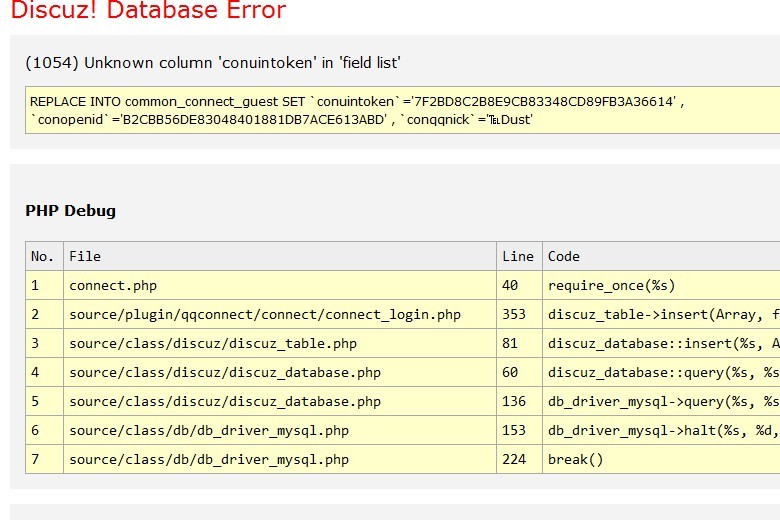Select the discuz_table.php file path cell
Screen dimensions: 780x520
213,343
